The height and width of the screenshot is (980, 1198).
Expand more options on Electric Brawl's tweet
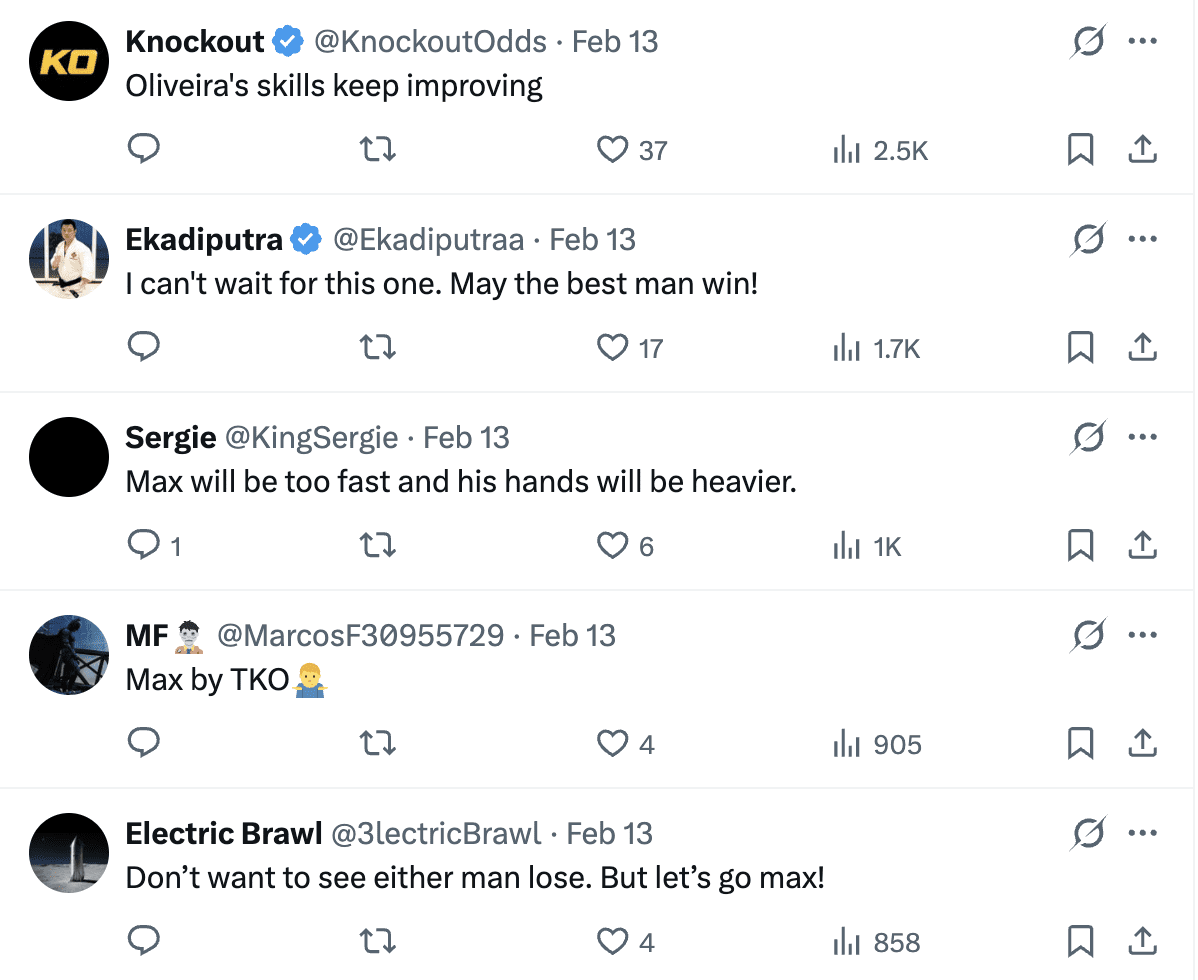coord(1142,834)
